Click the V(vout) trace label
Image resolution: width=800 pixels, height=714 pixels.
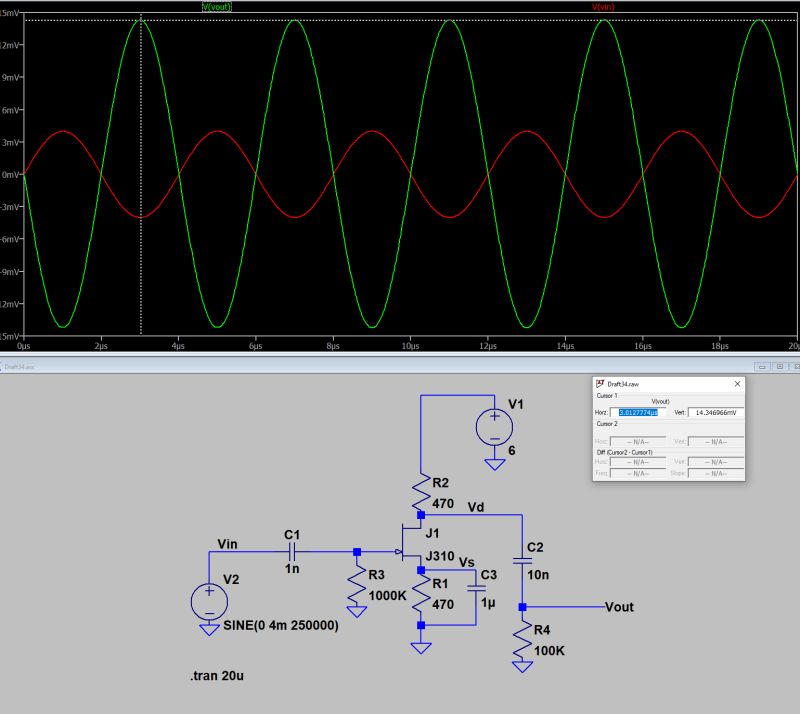click(216, 8)
